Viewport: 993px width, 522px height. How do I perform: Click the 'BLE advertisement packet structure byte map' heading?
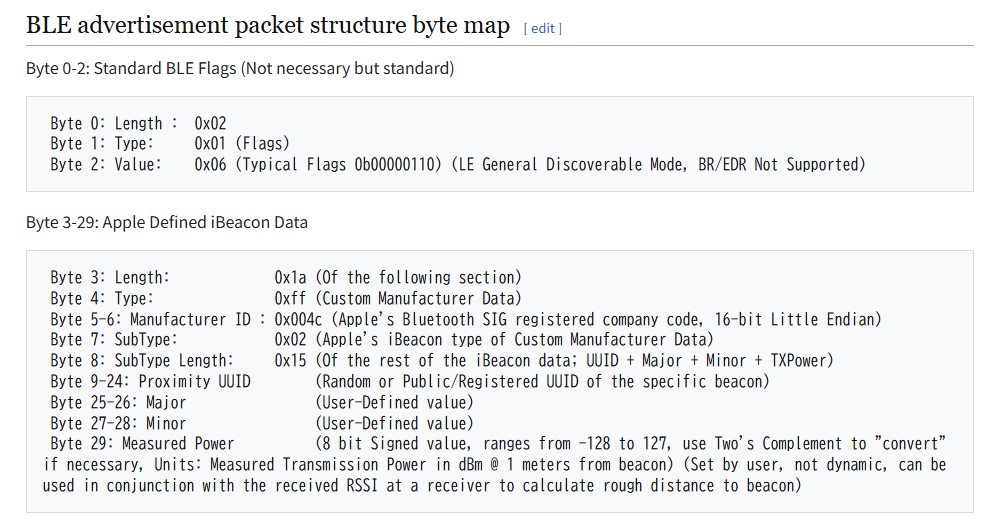[268, 25]
